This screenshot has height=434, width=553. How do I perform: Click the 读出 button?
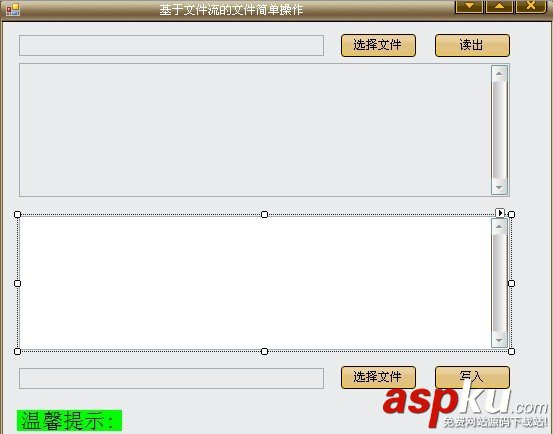tap(472, 45)
